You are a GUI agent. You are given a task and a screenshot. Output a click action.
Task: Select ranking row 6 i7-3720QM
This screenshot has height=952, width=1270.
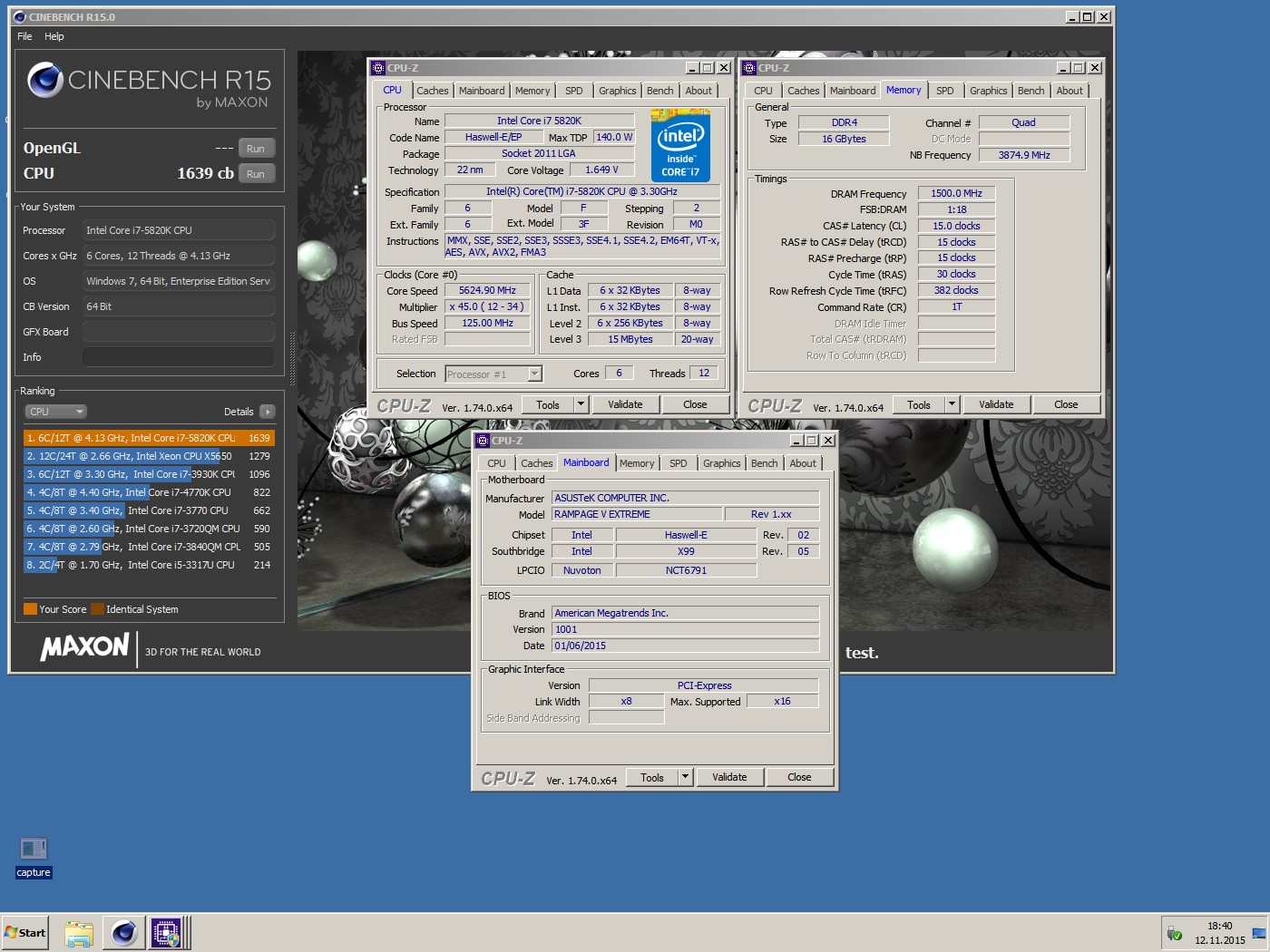pos(149,529)
